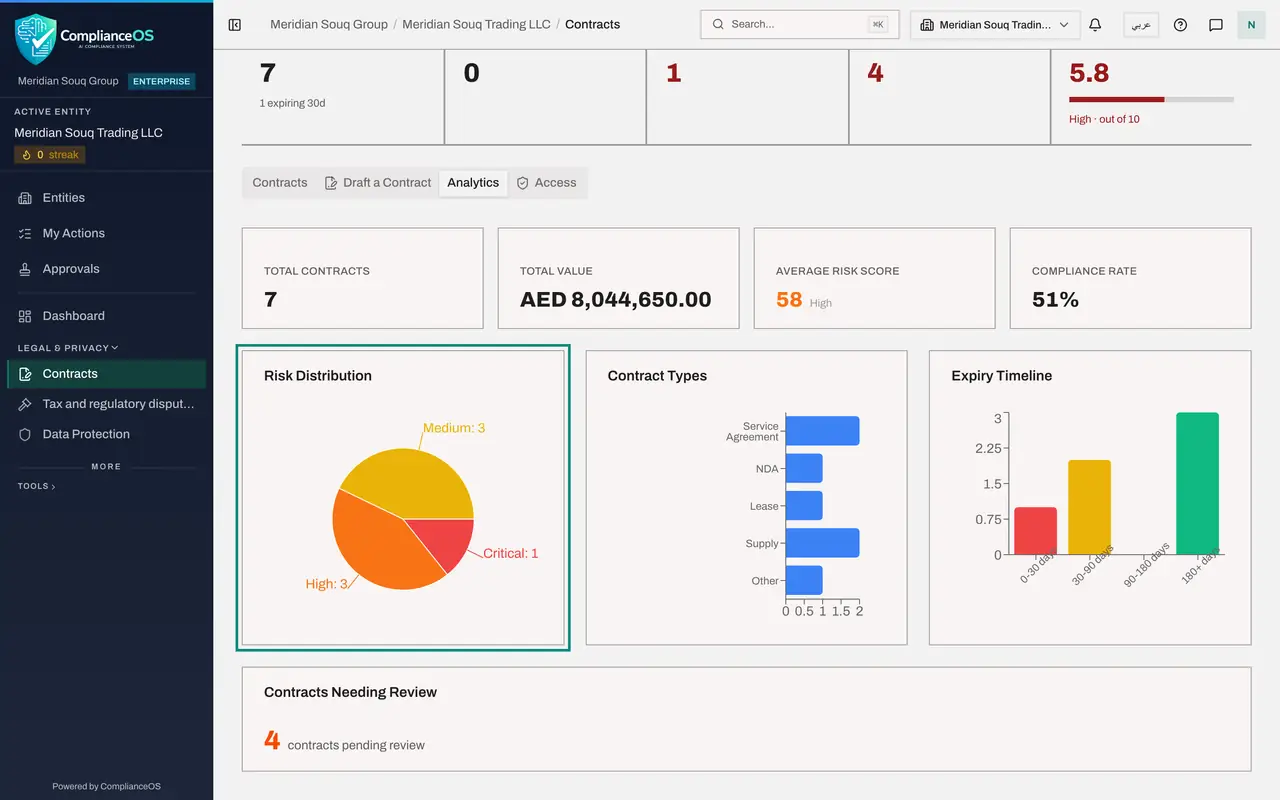Switch language to Arabic
This screenshot has width=1280, height=800.
pyautogui.click(x=1141, y=25)
